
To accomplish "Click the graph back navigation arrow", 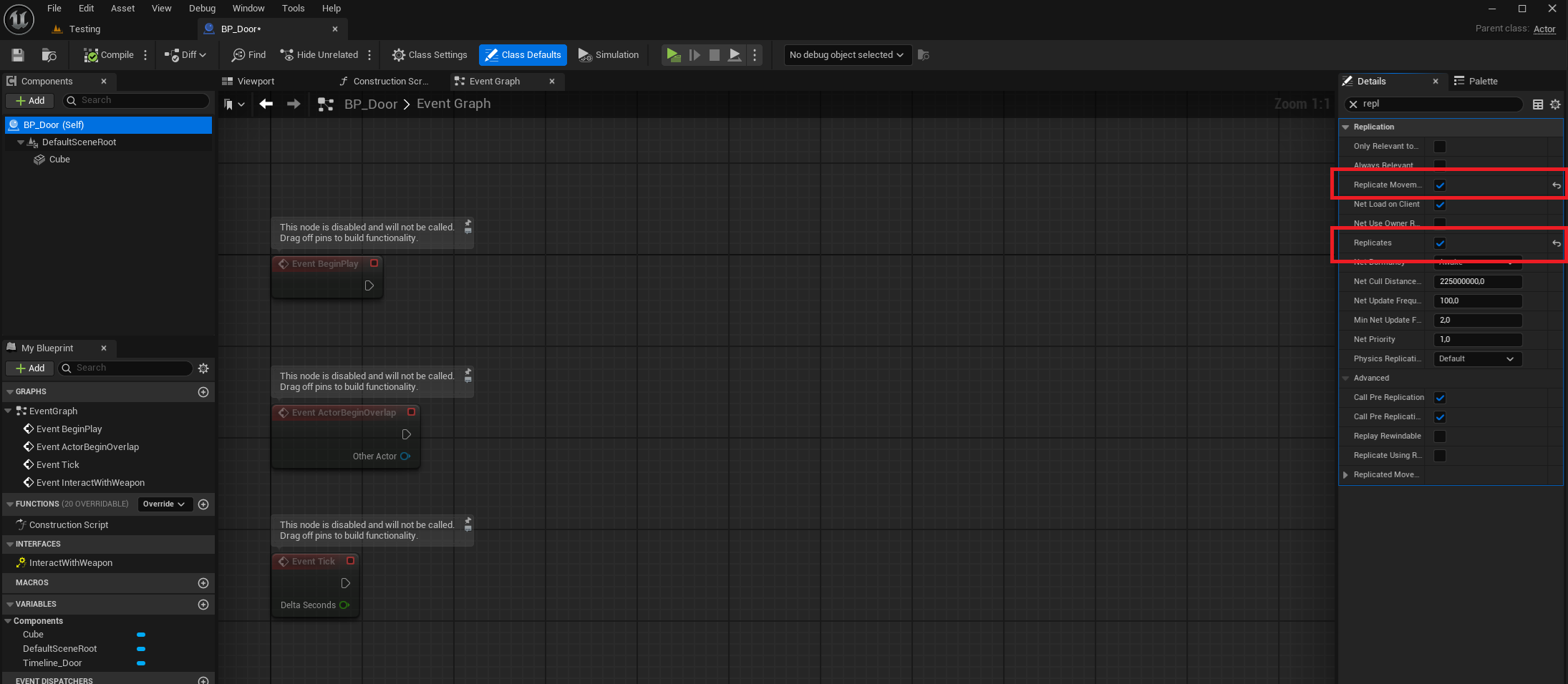I will pos(266,104).
